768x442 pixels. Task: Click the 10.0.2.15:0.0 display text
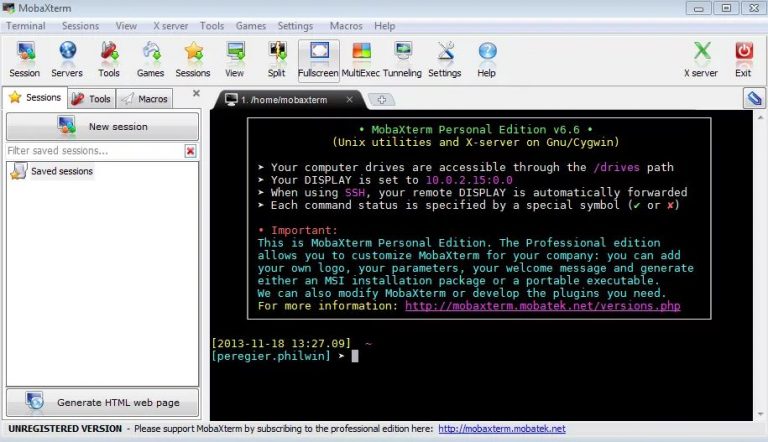tap(469, 180)
